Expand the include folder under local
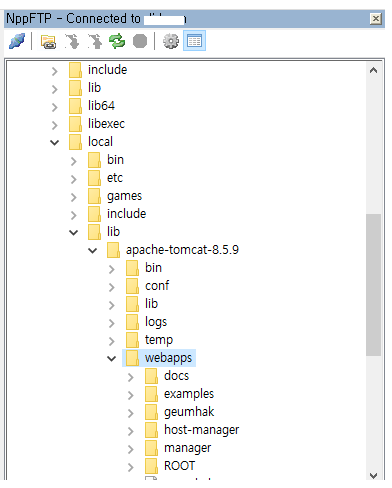 74,215
